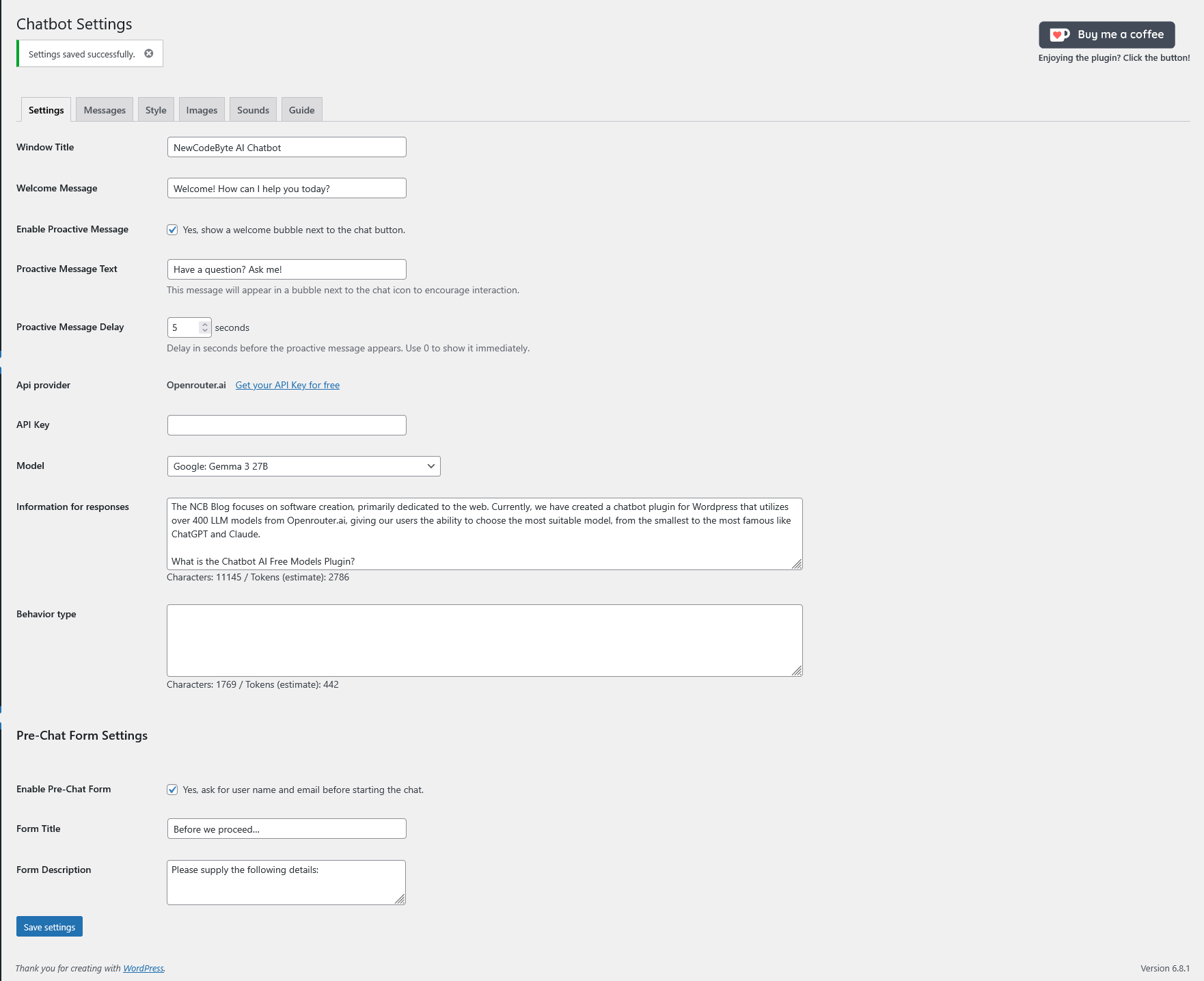Click the Proactive Message Text field
The image size is (1204, 981).
coord(287,269)
